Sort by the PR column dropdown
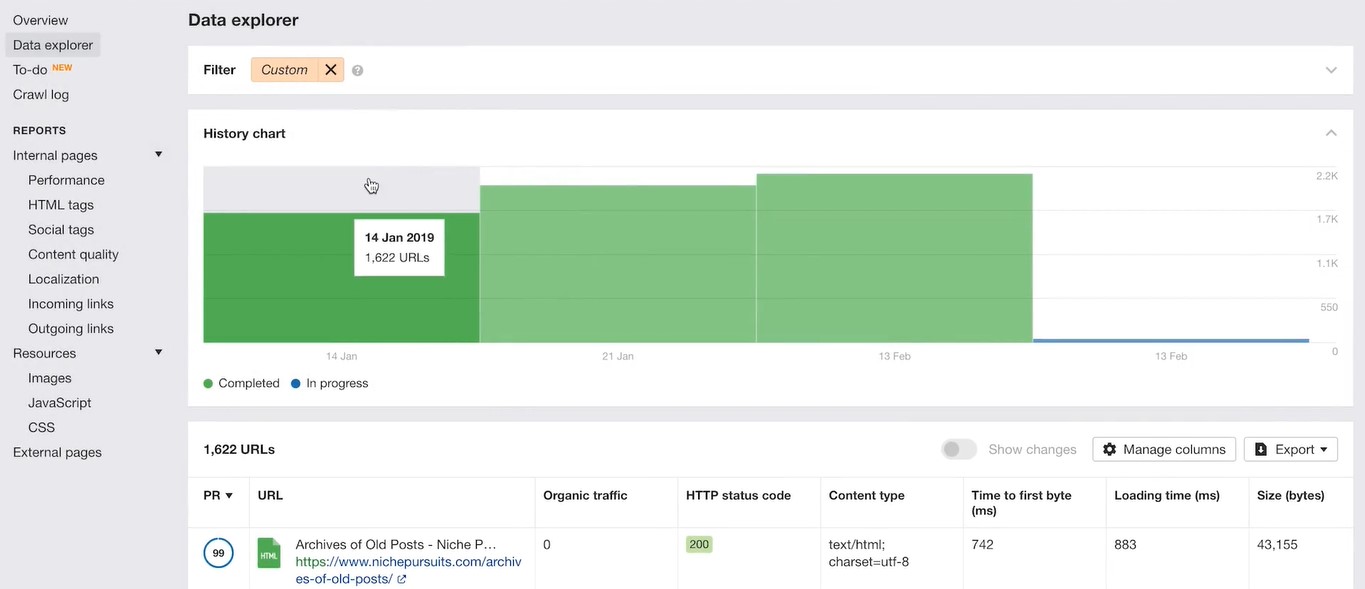 click(x=218, y=495)
